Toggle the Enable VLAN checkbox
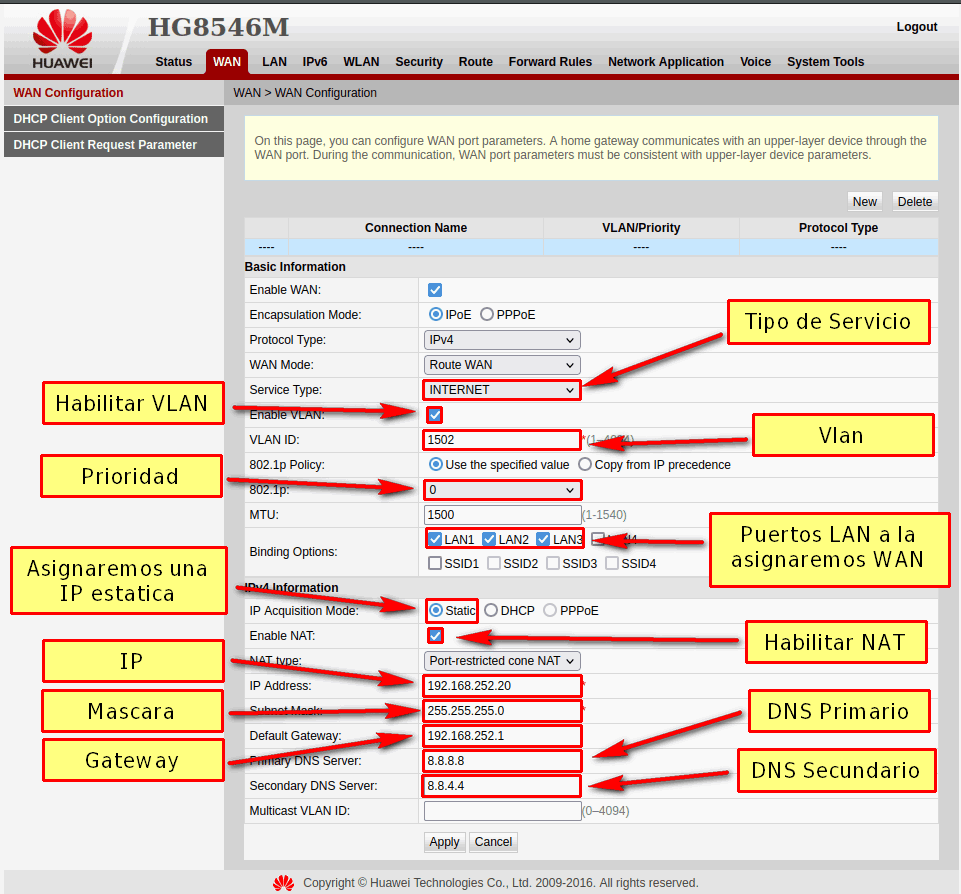 pos(435,415)
